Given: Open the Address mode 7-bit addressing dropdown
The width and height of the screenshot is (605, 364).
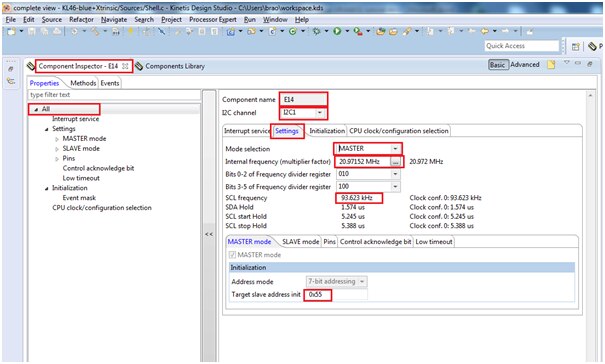Looking at the screenshot, I should tap(362, 282).
